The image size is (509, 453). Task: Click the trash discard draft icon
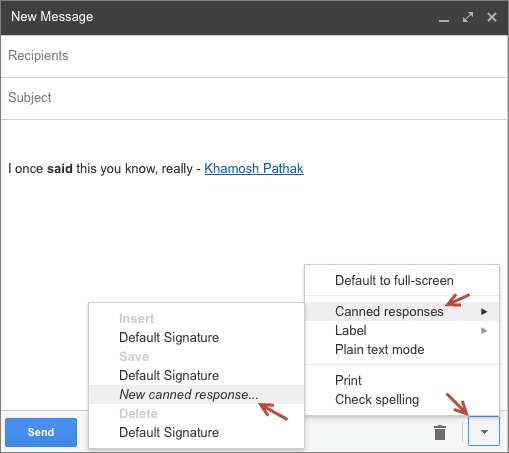(440, 432)
